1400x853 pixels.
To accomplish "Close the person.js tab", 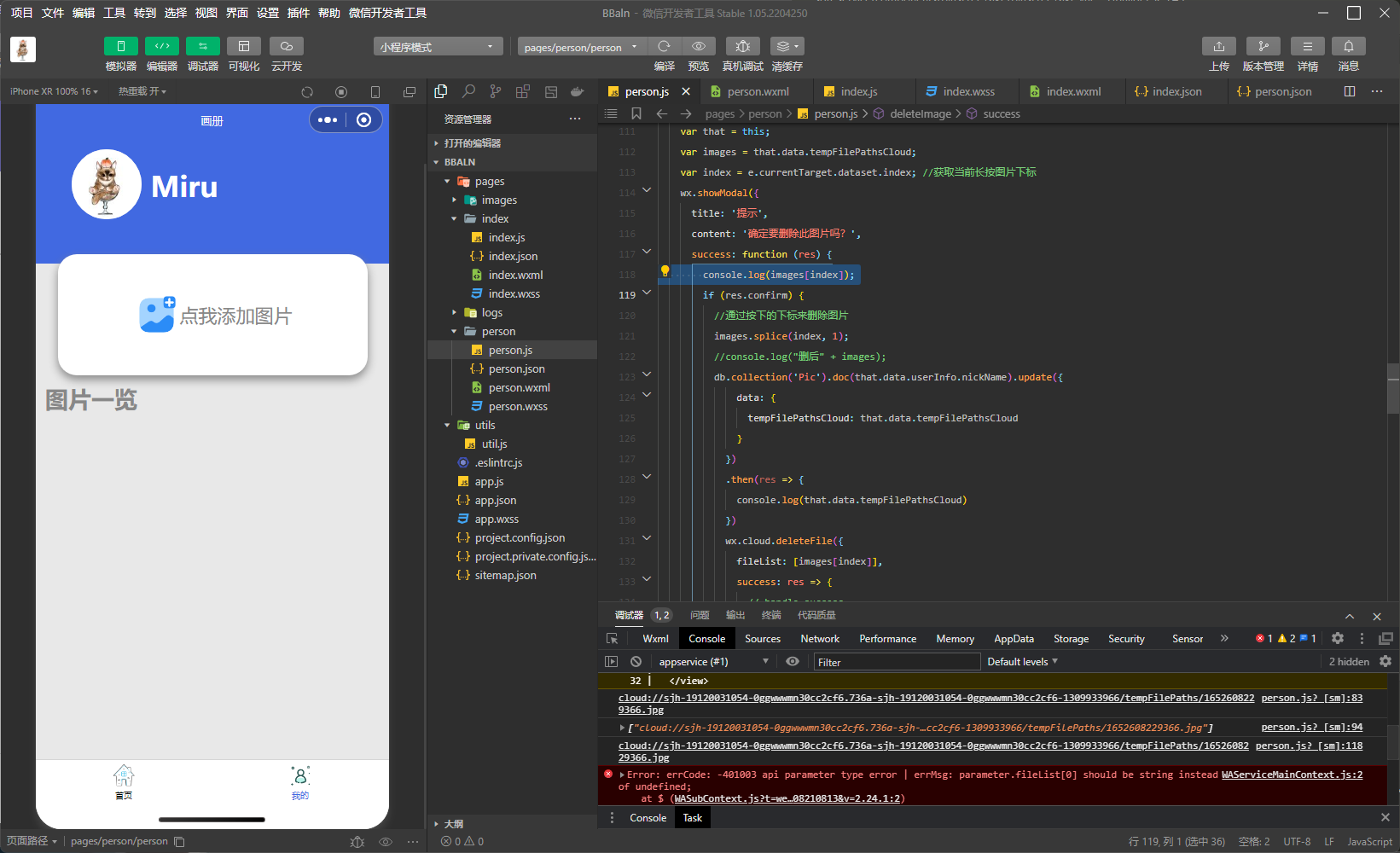I will [x=686, y=91].
